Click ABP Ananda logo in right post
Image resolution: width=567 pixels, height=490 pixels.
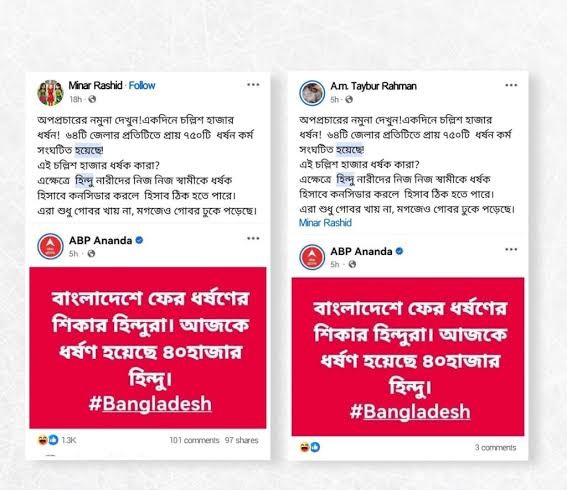[312, 257]
